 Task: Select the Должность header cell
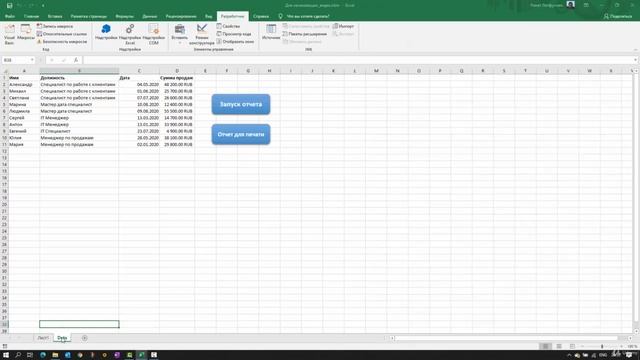tap(79, 78)
